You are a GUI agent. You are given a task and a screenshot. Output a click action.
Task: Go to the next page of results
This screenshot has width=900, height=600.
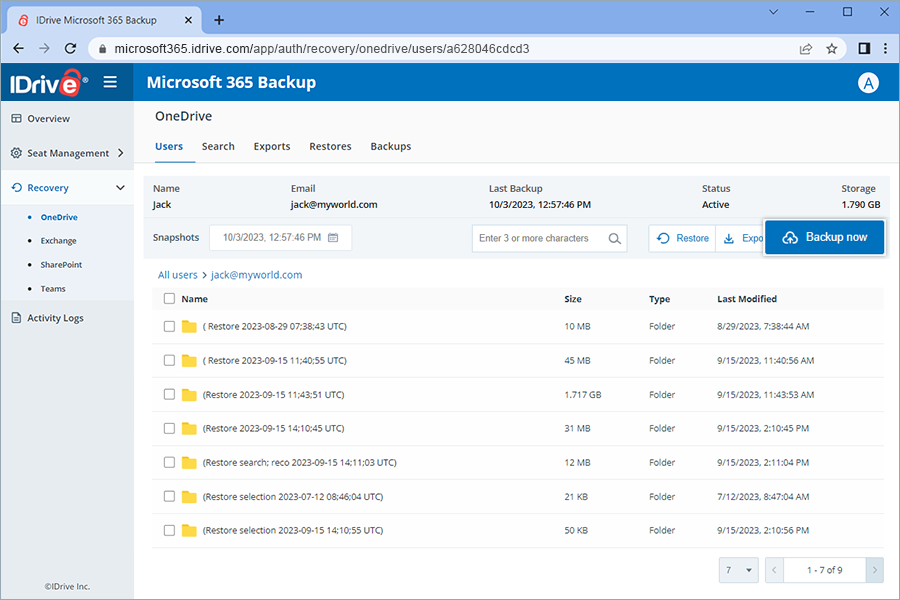pos(875,570)
